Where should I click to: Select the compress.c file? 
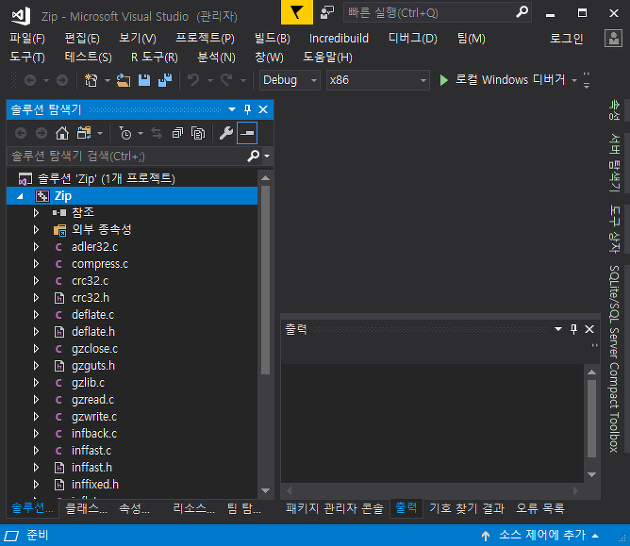[100, 264]
